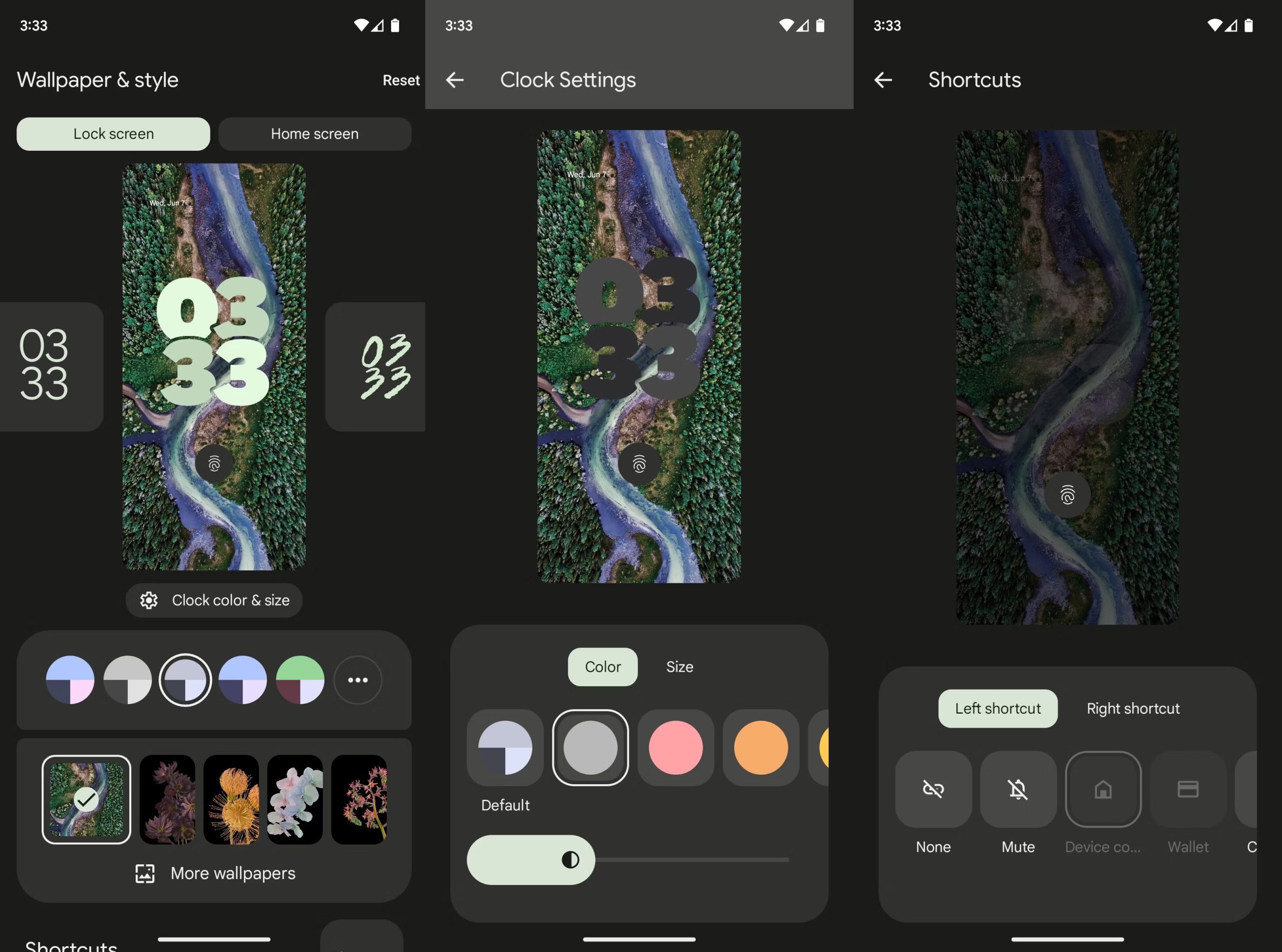Screen dimensions: 1282x952
Task: Select the Lock screen tab
Action: pyautogui.click(x=114, y=134)
